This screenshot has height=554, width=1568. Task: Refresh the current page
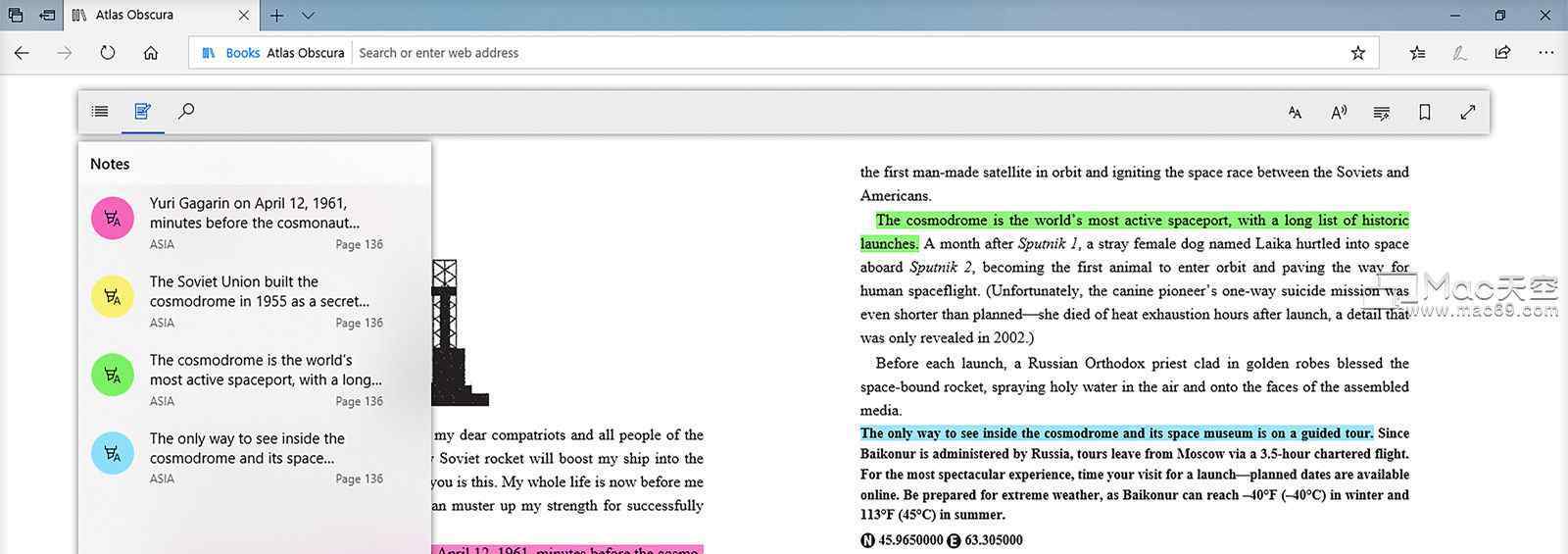[108, 53]
